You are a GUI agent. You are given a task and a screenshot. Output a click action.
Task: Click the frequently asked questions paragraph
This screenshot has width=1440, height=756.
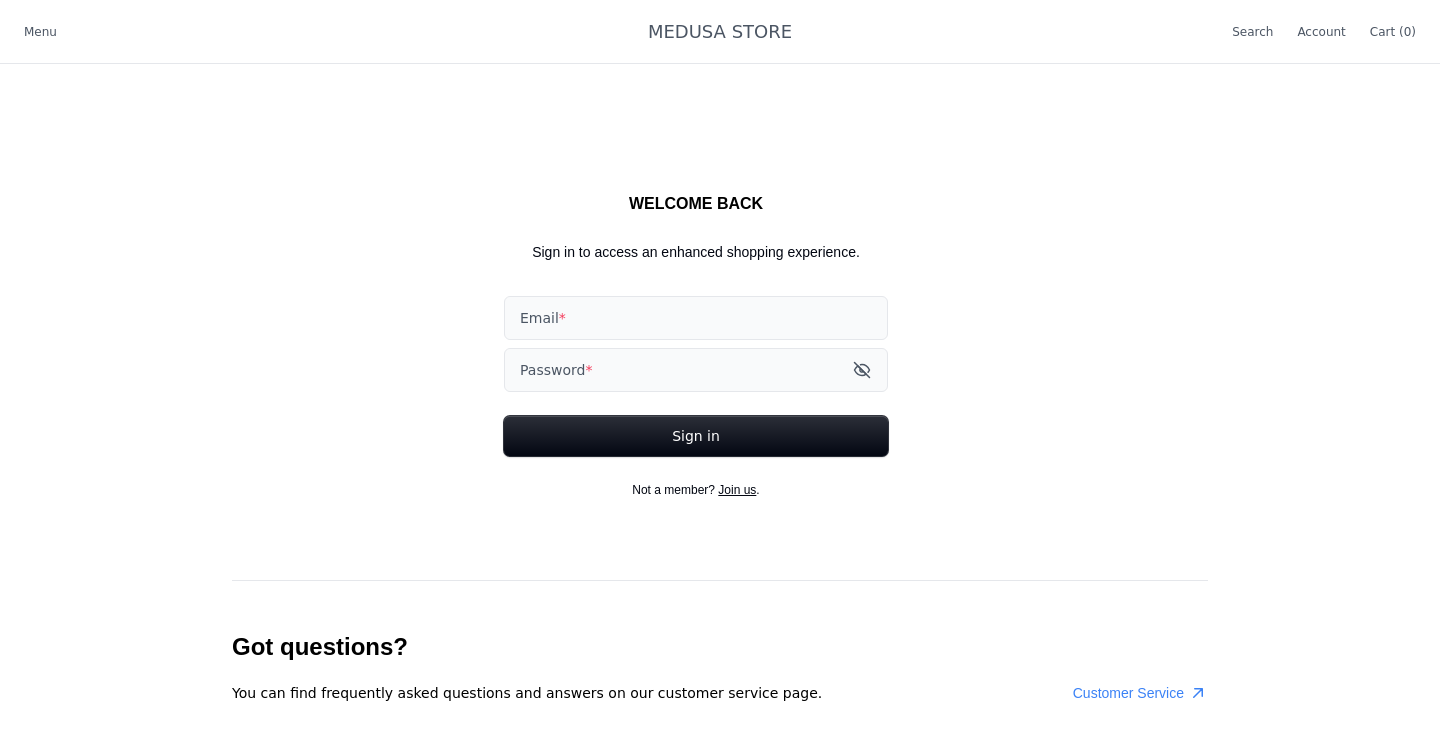527,693
